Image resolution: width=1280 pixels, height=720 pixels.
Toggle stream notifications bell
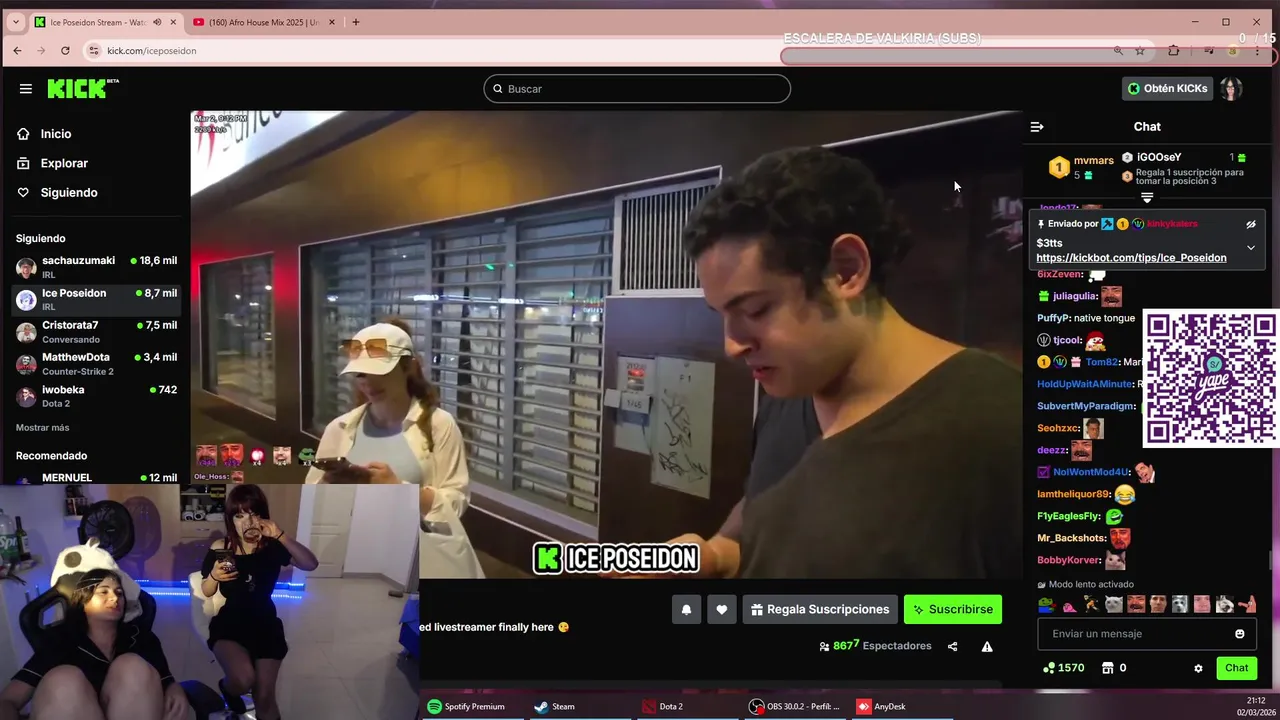coord(686,609)
